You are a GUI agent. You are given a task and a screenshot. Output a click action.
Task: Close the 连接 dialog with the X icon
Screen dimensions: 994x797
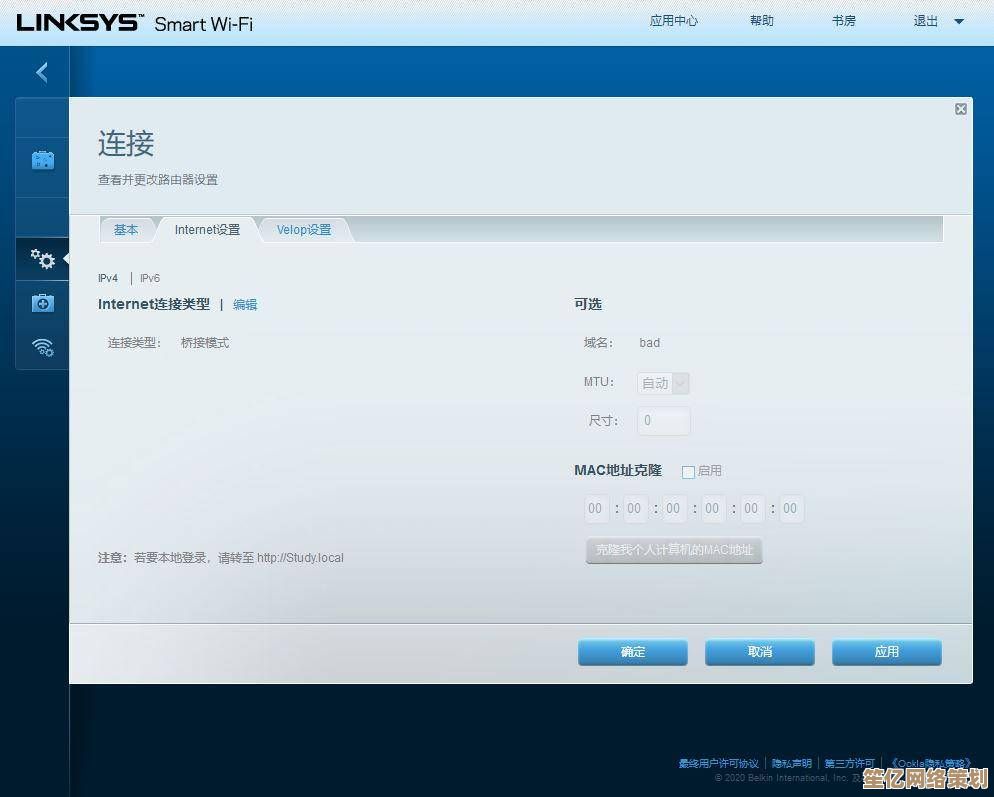(x=960, y=109)
